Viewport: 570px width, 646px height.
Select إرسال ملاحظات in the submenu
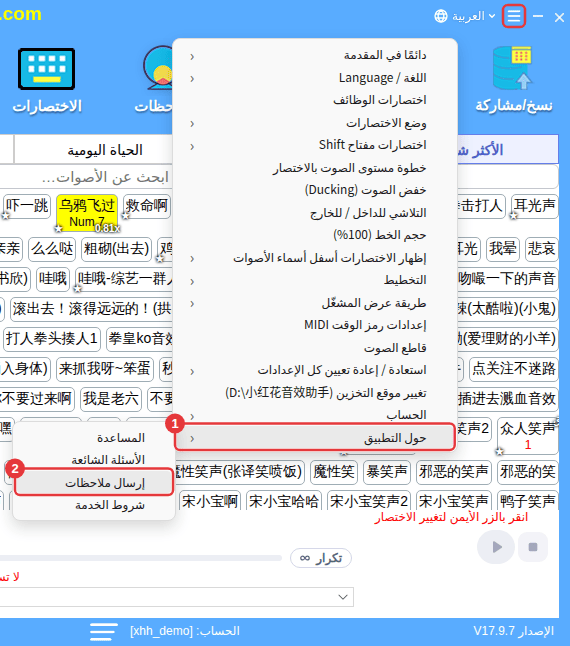[94, 482]
